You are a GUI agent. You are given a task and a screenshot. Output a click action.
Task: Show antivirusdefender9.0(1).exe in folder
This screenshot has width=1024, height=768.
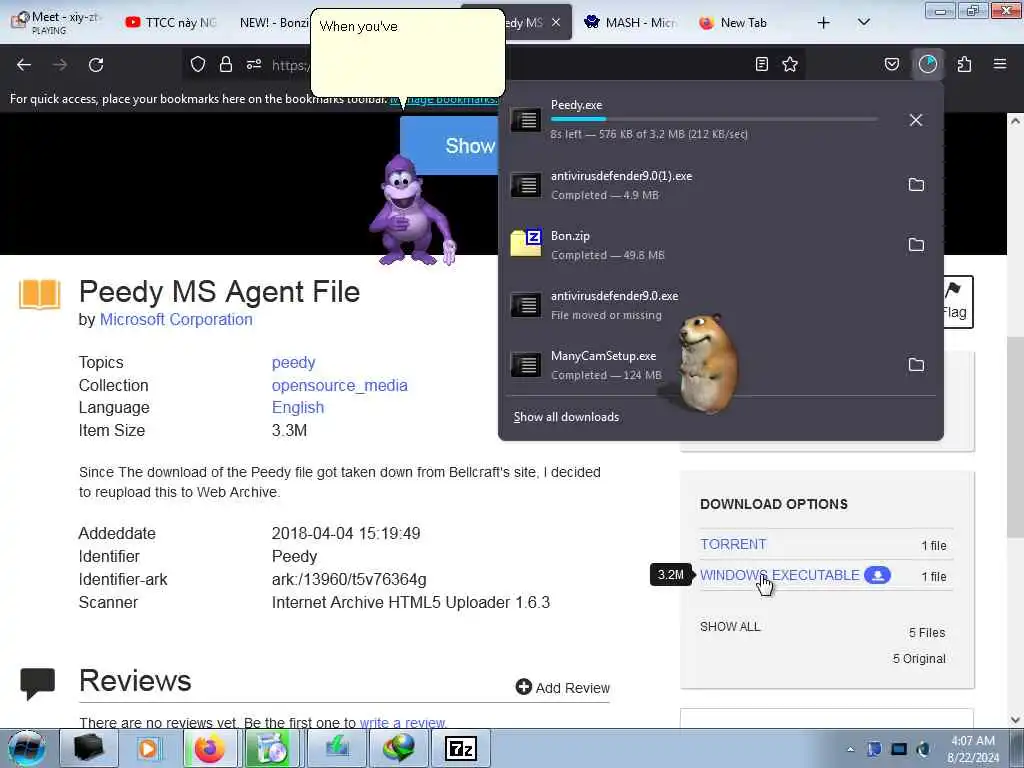click(916, 185)
